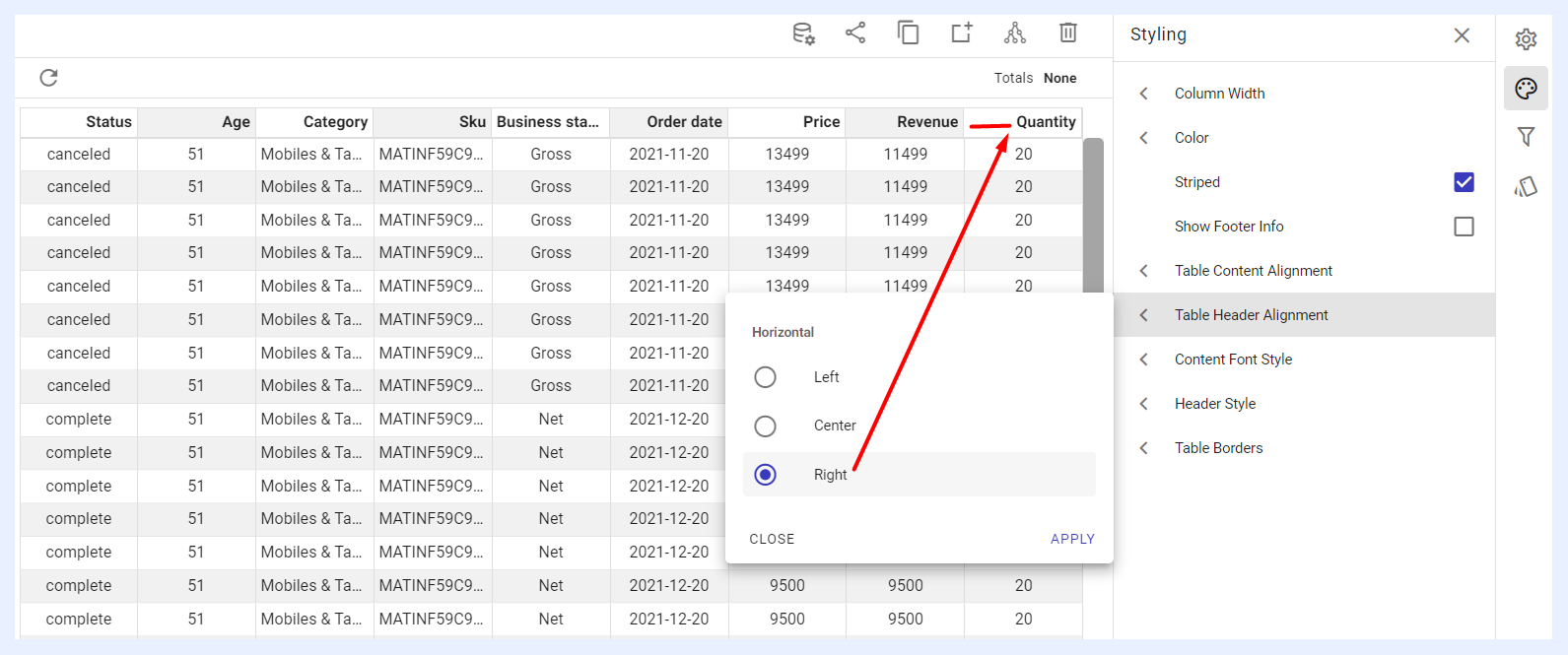Expand Content Font Style settings
1568x655 pixels.
point(1304,360)
